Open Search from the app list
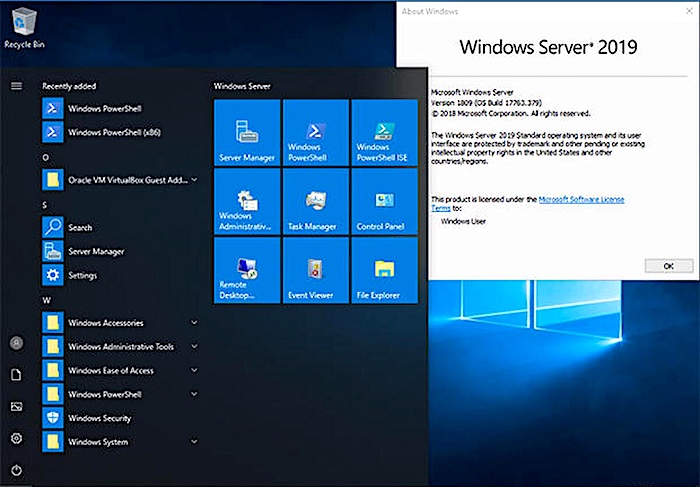The width and height of the screenshot is (700, 487). [x=121, y=228]
